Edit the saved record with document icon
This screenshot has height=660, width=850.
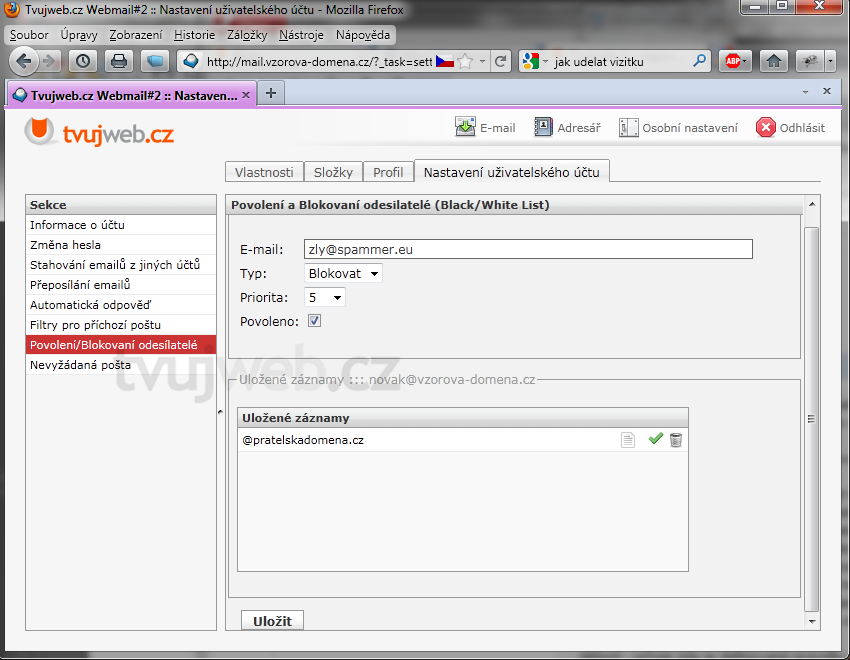click(x=628, y=440)
